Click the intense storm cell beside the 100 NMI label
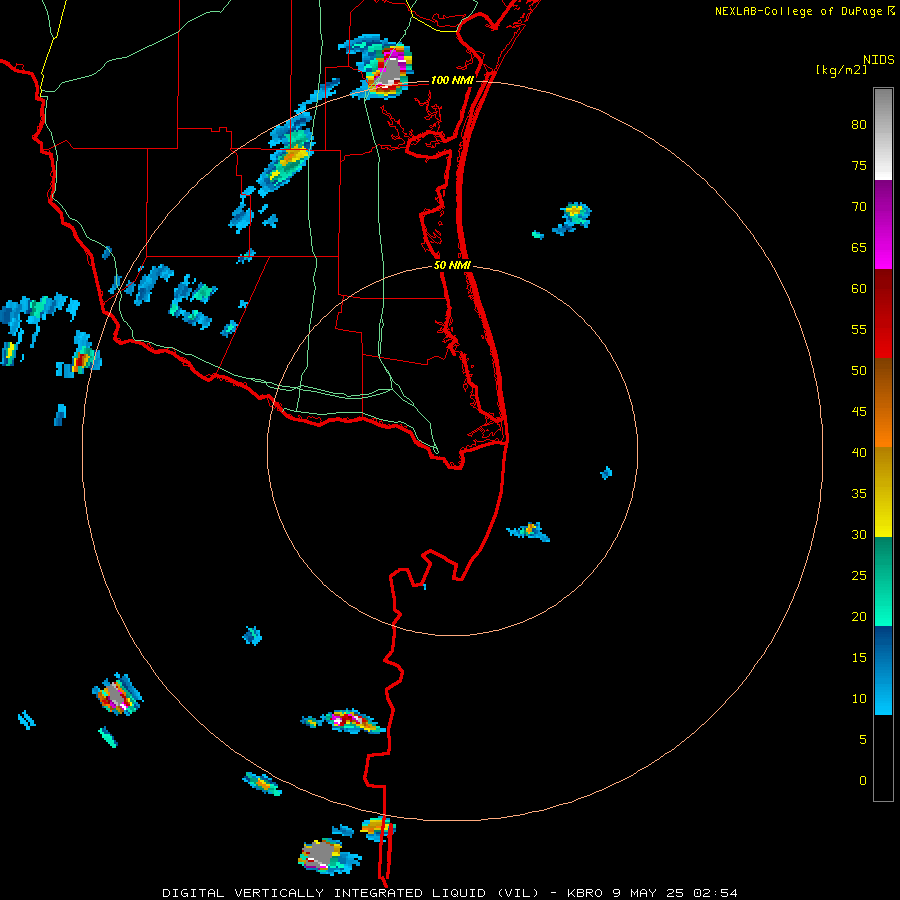The image size is (900, 900). coord(390,70)
